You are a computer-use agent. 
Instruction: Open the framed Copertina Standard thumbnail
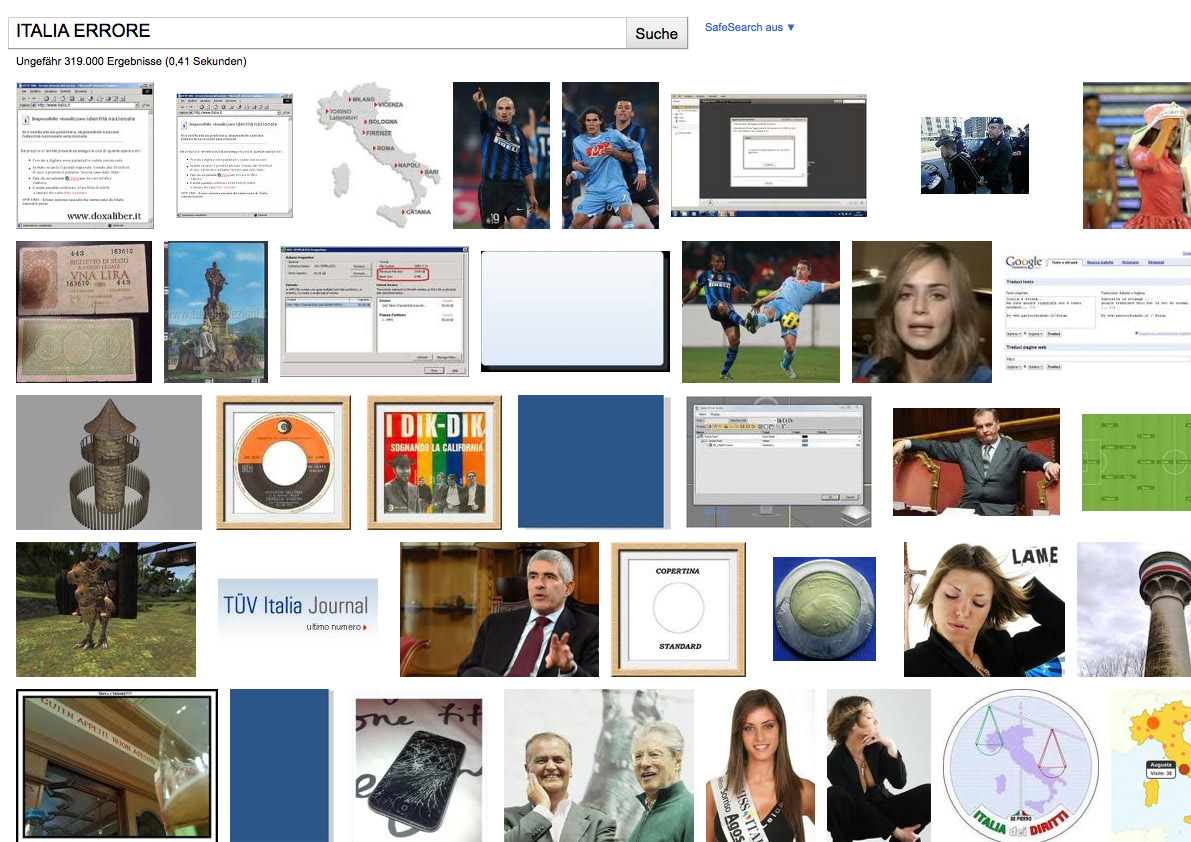(x=678, y=610)
